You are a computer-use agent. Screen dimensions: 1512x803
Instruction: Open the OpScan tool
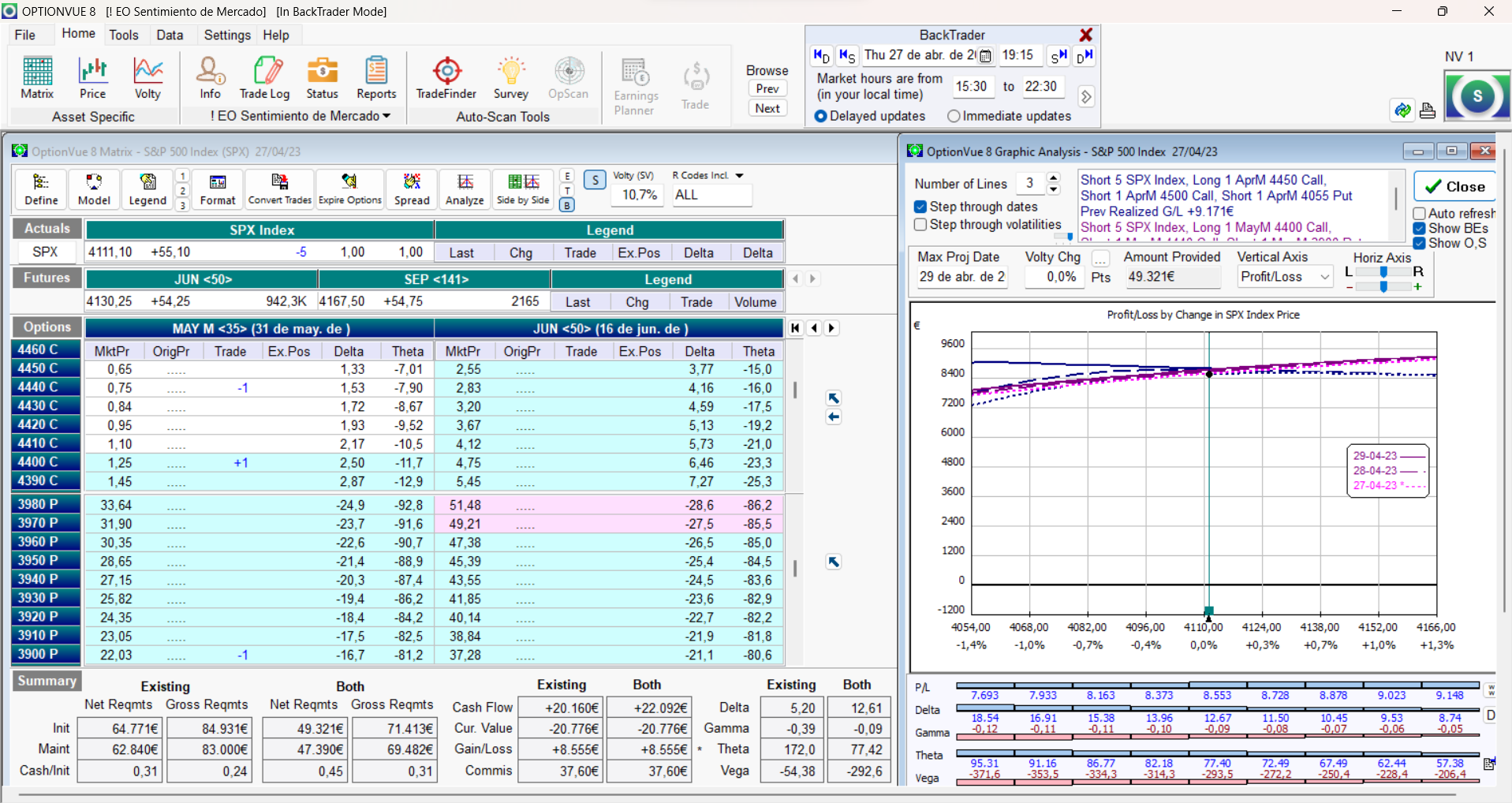pos(569,78)
